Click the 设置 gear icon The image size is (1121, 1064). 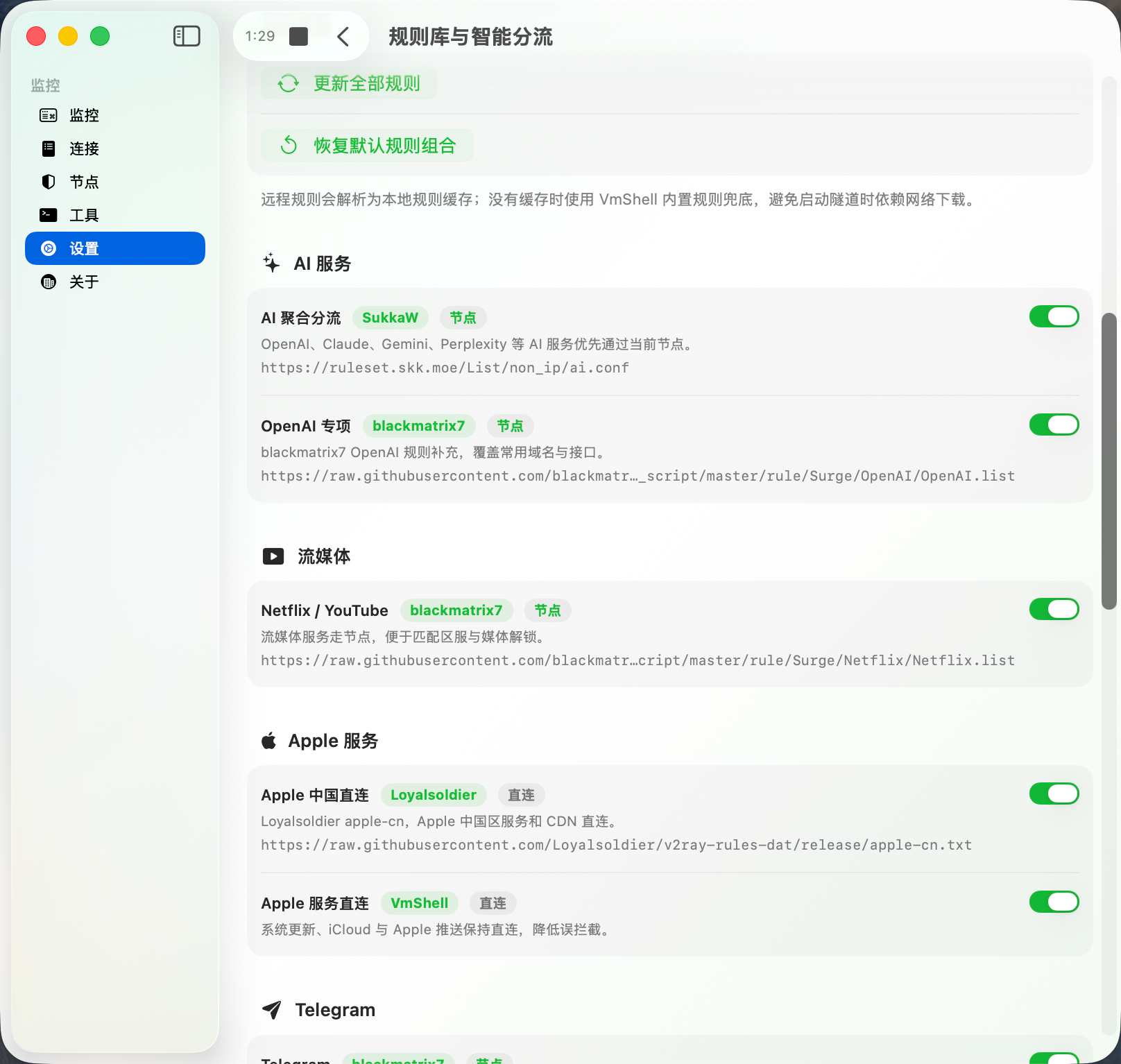pos(49,248)
